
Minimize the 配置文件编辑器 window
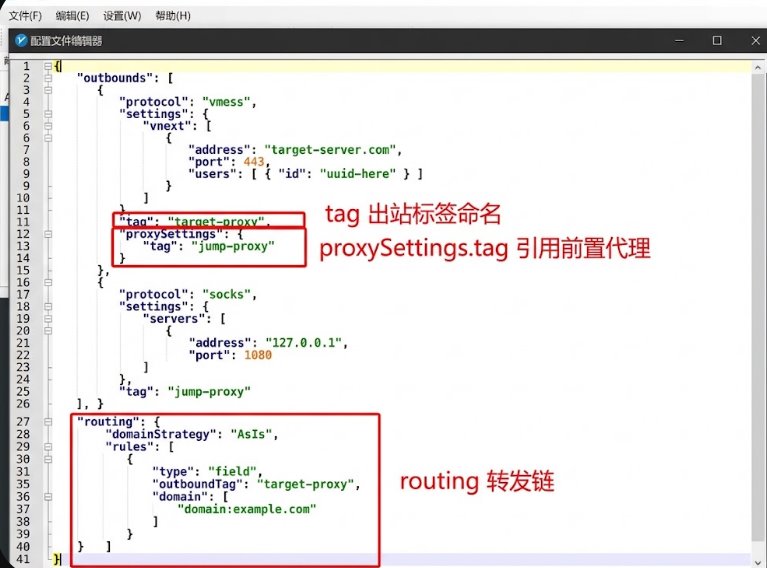coord(679,41)
